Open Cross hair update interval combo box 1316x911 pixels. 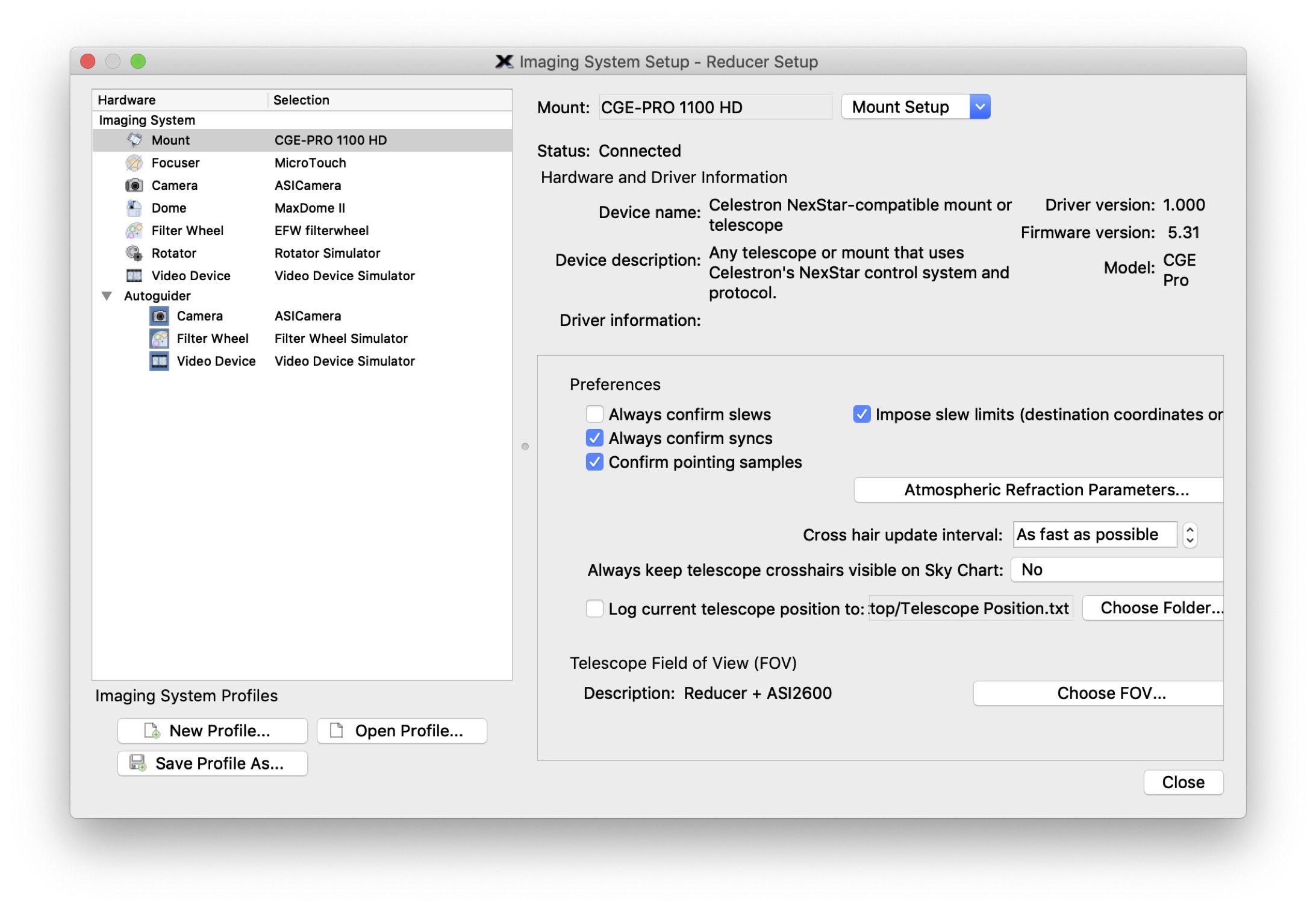point(1094,535)
